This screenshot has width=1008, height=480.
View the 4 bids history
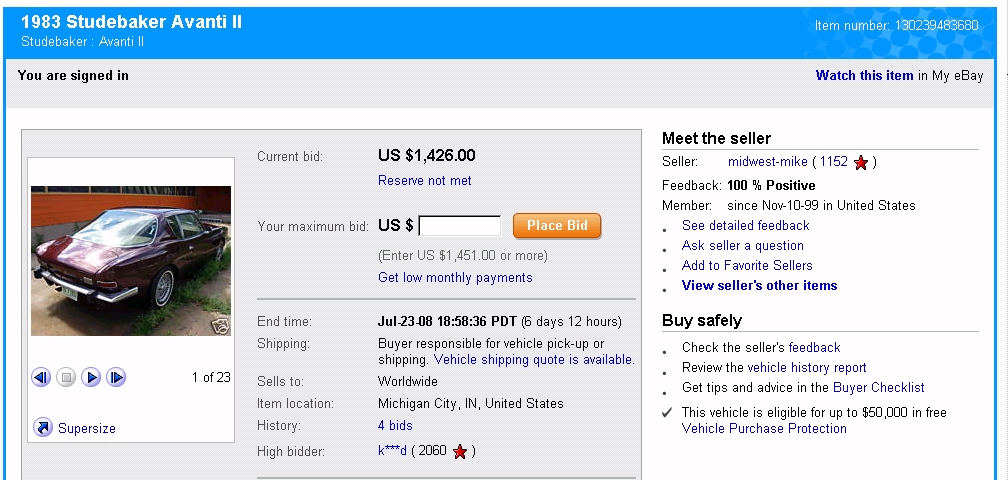[395, 426]
